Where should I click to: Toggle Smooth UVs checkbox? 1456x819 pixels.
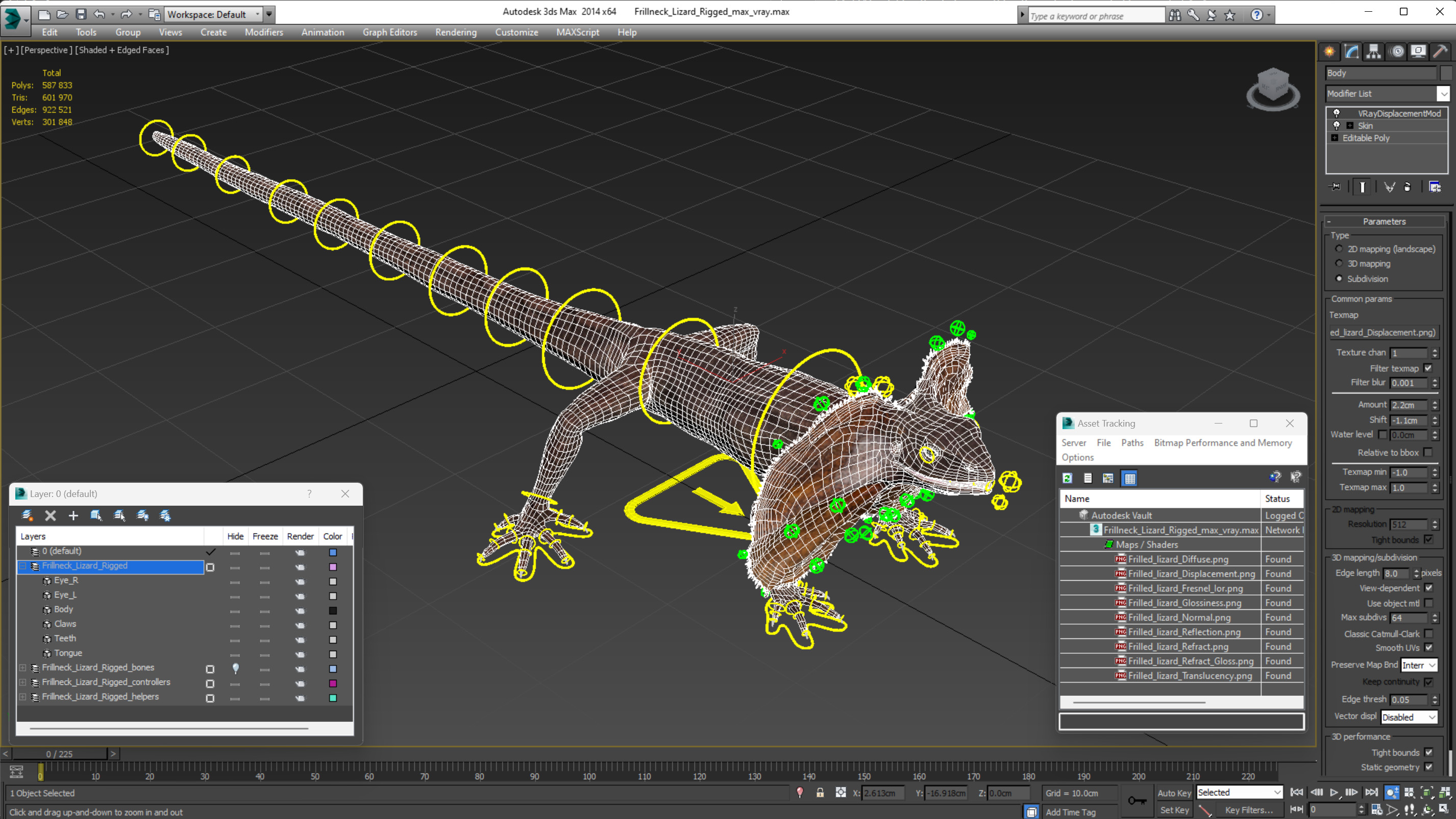point(1428,647)
